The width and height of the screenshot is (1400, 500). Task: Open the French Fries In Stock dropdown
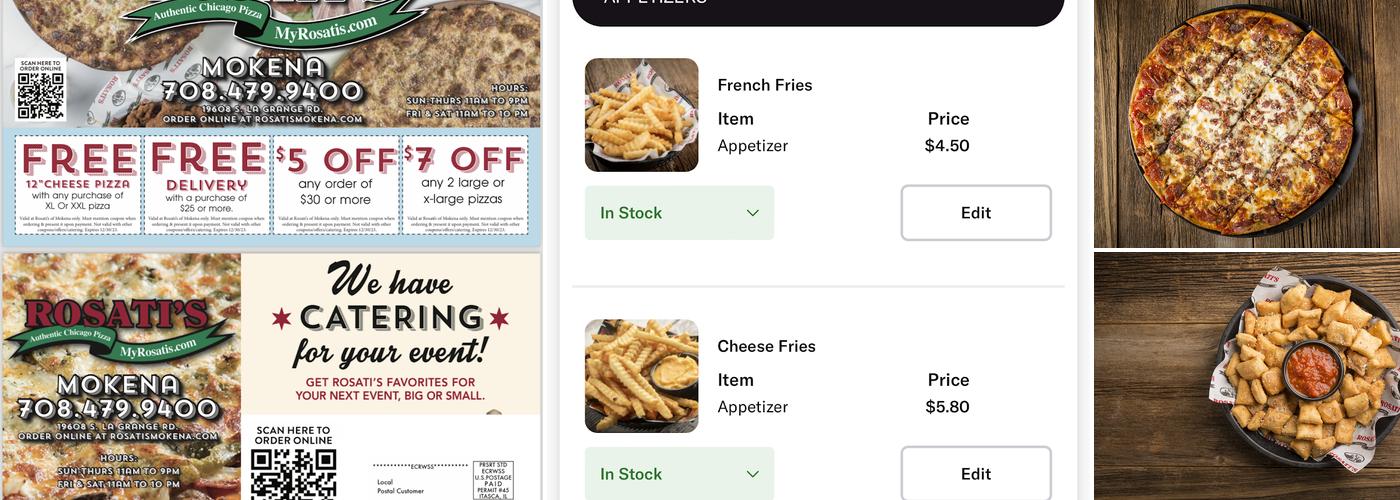(x=679, y=213)
